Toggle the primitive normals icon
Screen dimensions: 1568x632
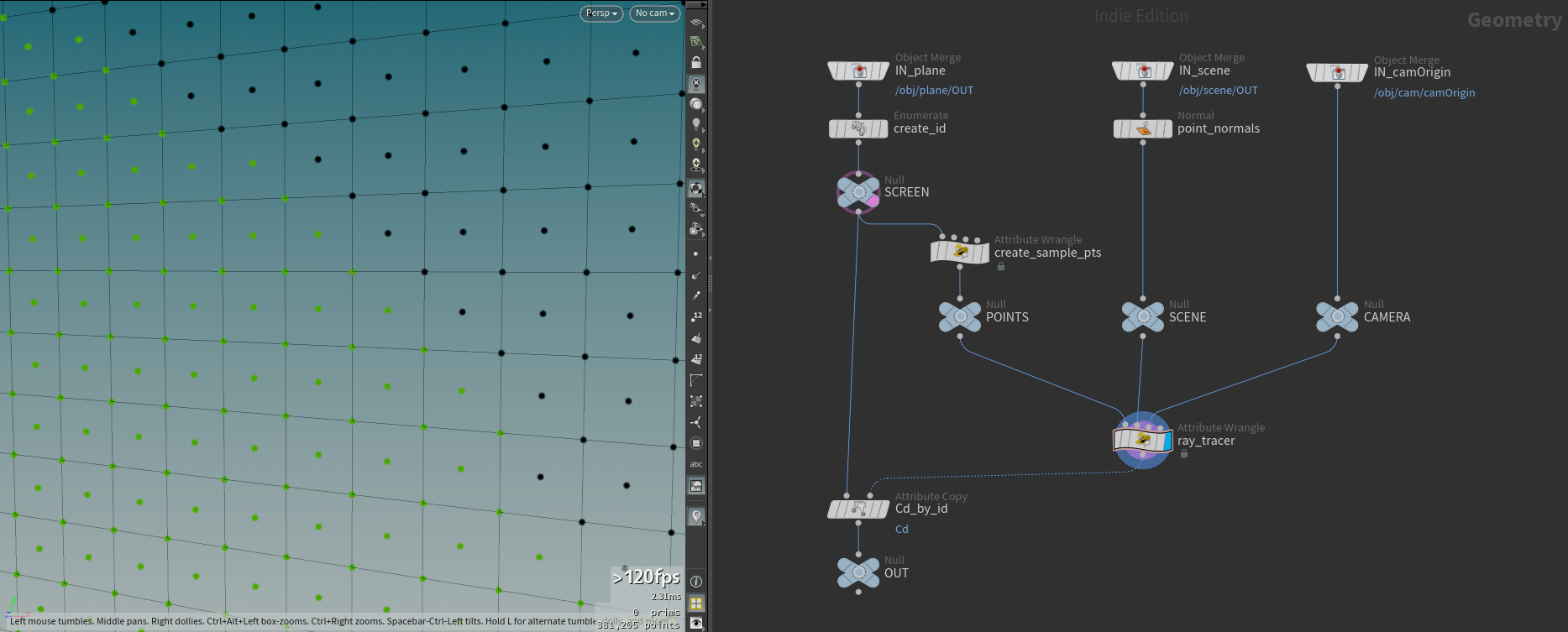click(x=695, y=337)
